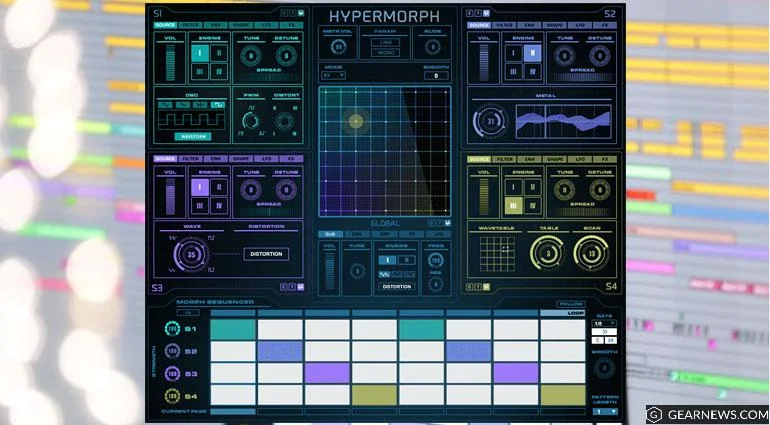
Task: Click the highlighted icon in S2 panel header
Action: point(486,13)
